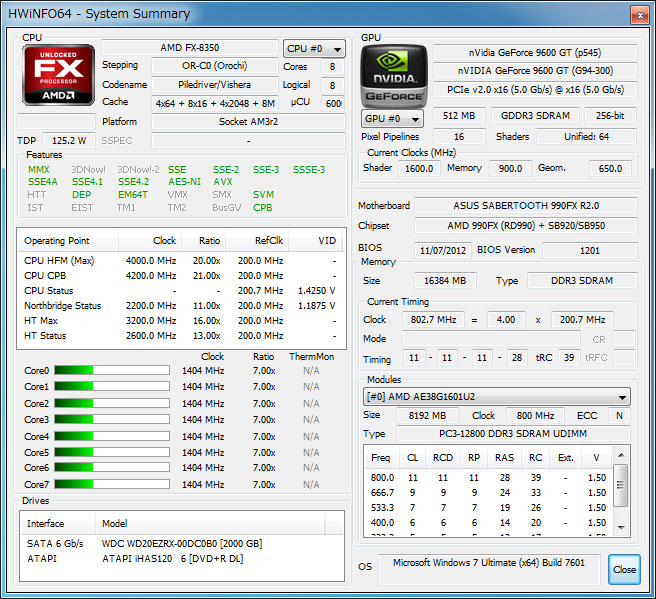Close the HWiNFO64 window with X
Image resolution: width=656 pixels, height=599 pixels.
pos(640,15)
